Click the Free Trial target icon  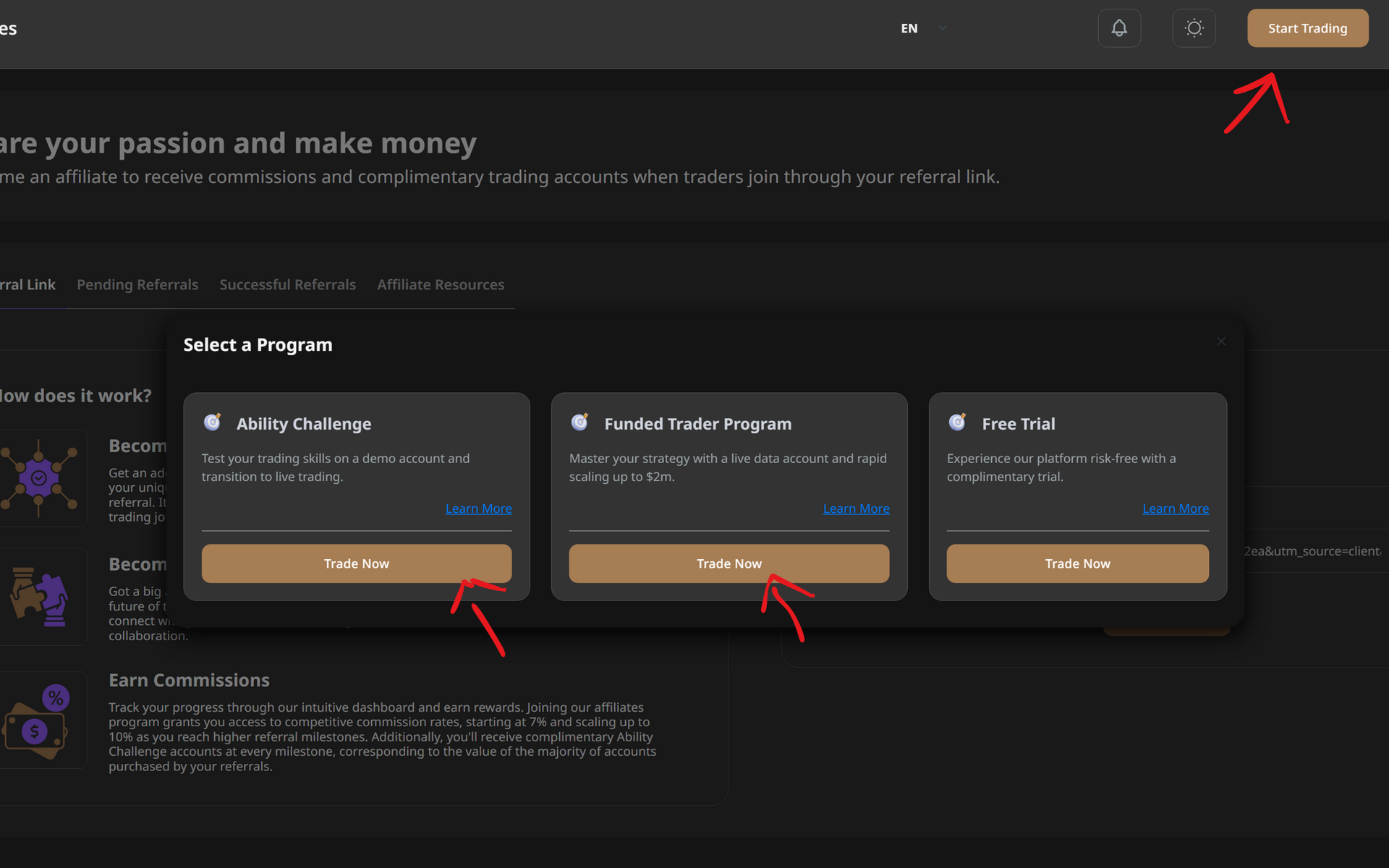tap(958, 422)
